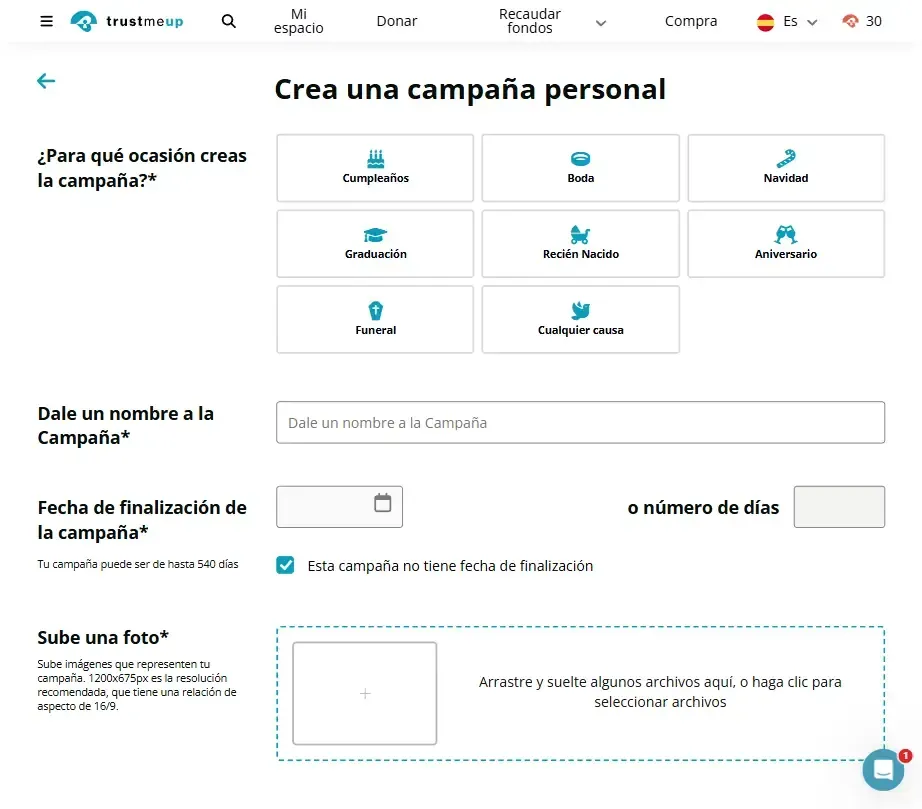Expand the Recaudar fondos dropdown arrow
This screenshot has width=922, height=809.
click(600, 23)
